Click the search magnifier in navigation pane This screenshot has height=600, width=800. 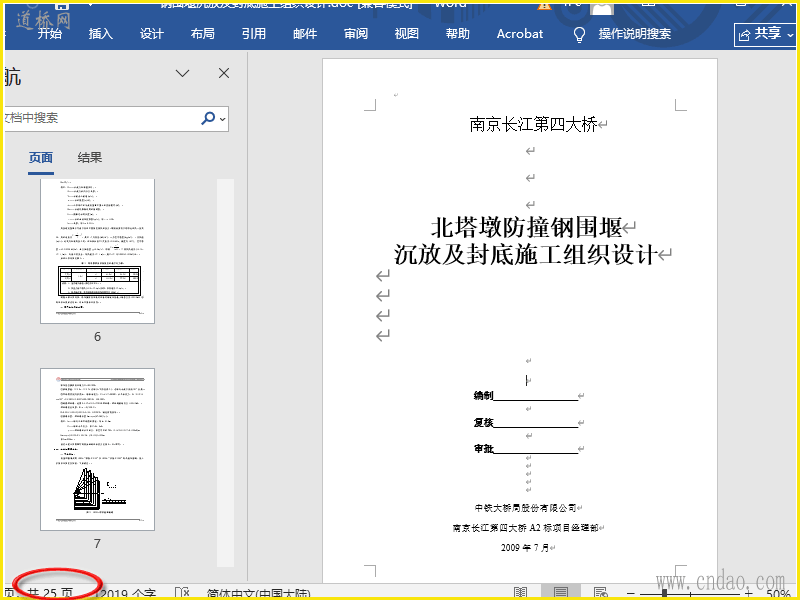pos(208,118)
